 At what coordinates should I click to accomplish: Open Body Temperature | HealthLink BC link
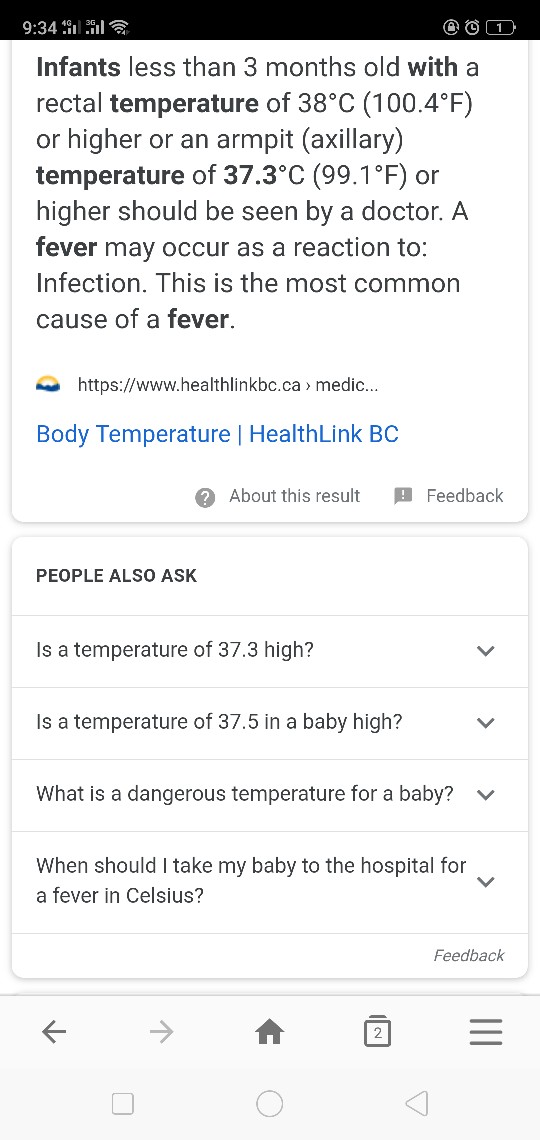coord(217,434)
